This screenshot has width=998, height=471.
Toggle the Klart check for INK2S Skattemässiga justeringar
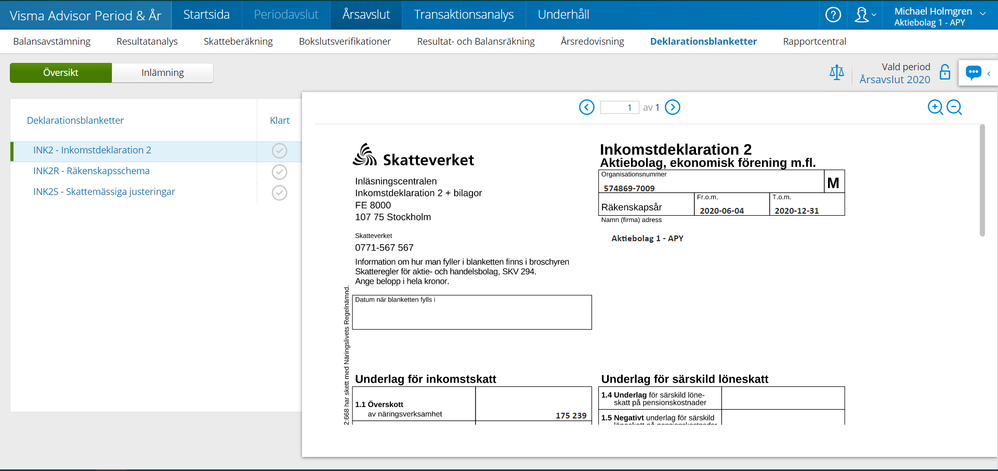tap(280, 192)
